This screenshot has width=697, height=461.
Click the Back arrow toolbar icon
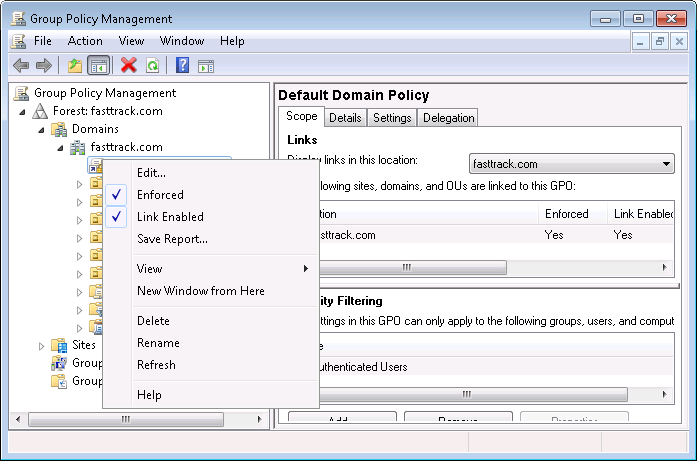[x=21, y=66]
